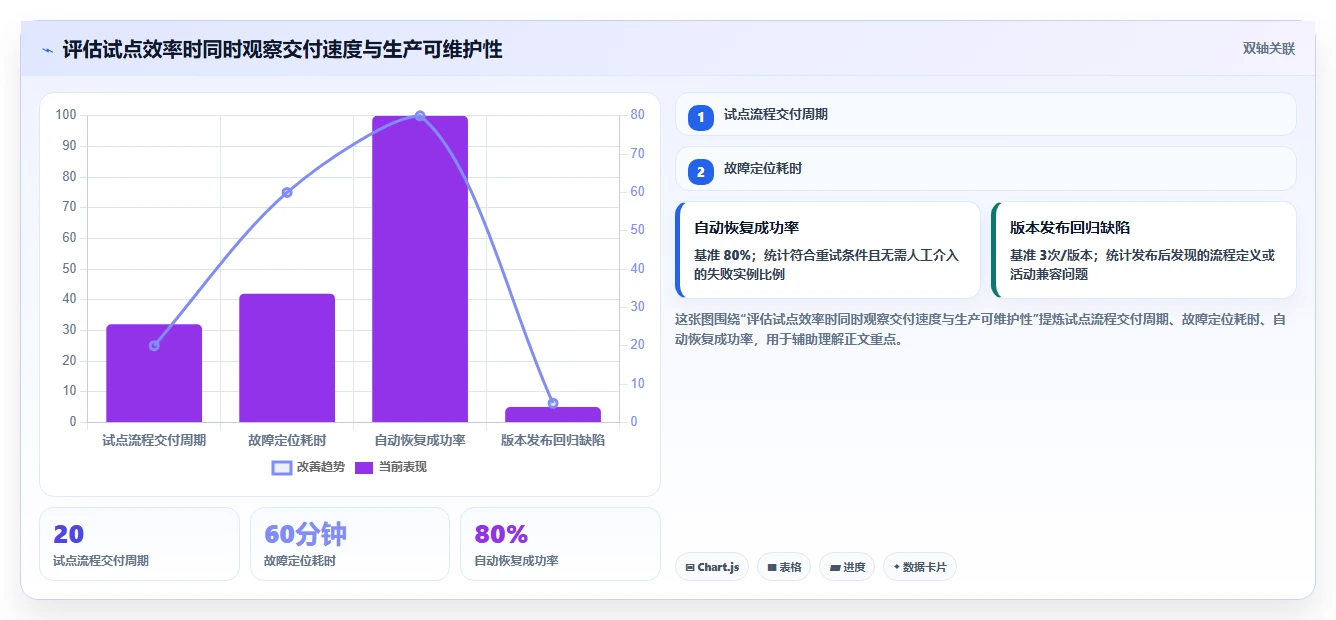Click the 改善趋势 legend color box
1336x620 pixels.
pos(282,467)
